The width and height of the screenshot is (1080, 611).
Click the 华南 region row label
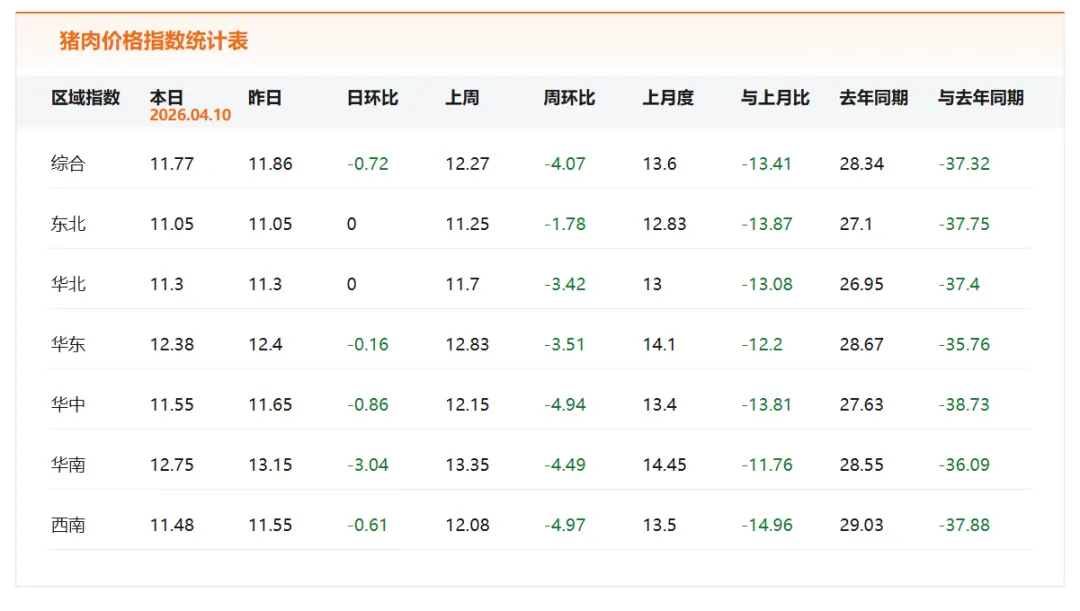click(68, 465)
